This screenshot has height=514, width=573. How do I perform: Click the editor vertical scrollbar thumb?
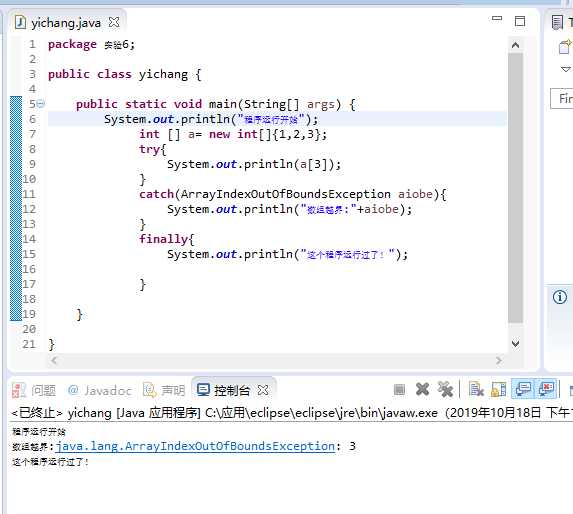[515, 188]
